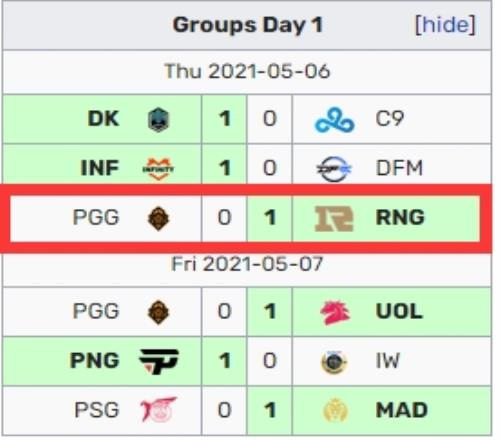This screenshot has width=500, height=440.
Task: Select the UOL pink unicorn logo
Action: pyautogui.click(x=335, y=312)
